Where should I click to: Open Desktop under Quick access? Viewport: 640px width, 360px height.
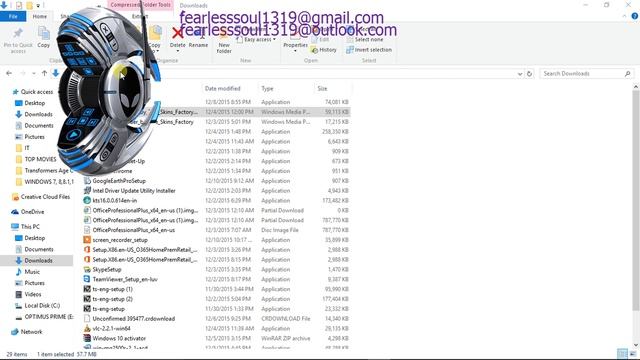click(x=30, y=103)
